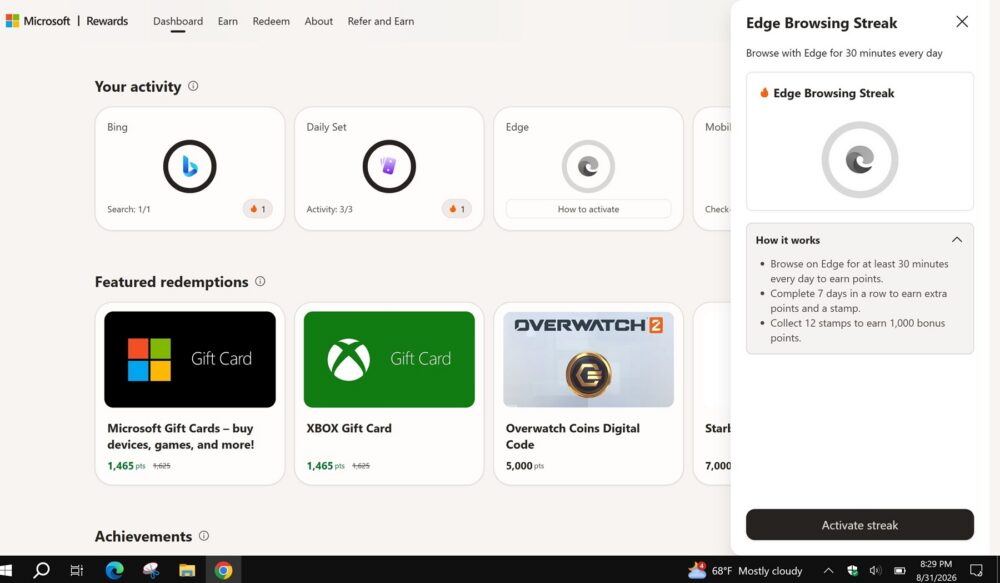Viewport: 1000px width, 583px height.
Task: Click the Search: 1/1 text
Action: (129, 209)
